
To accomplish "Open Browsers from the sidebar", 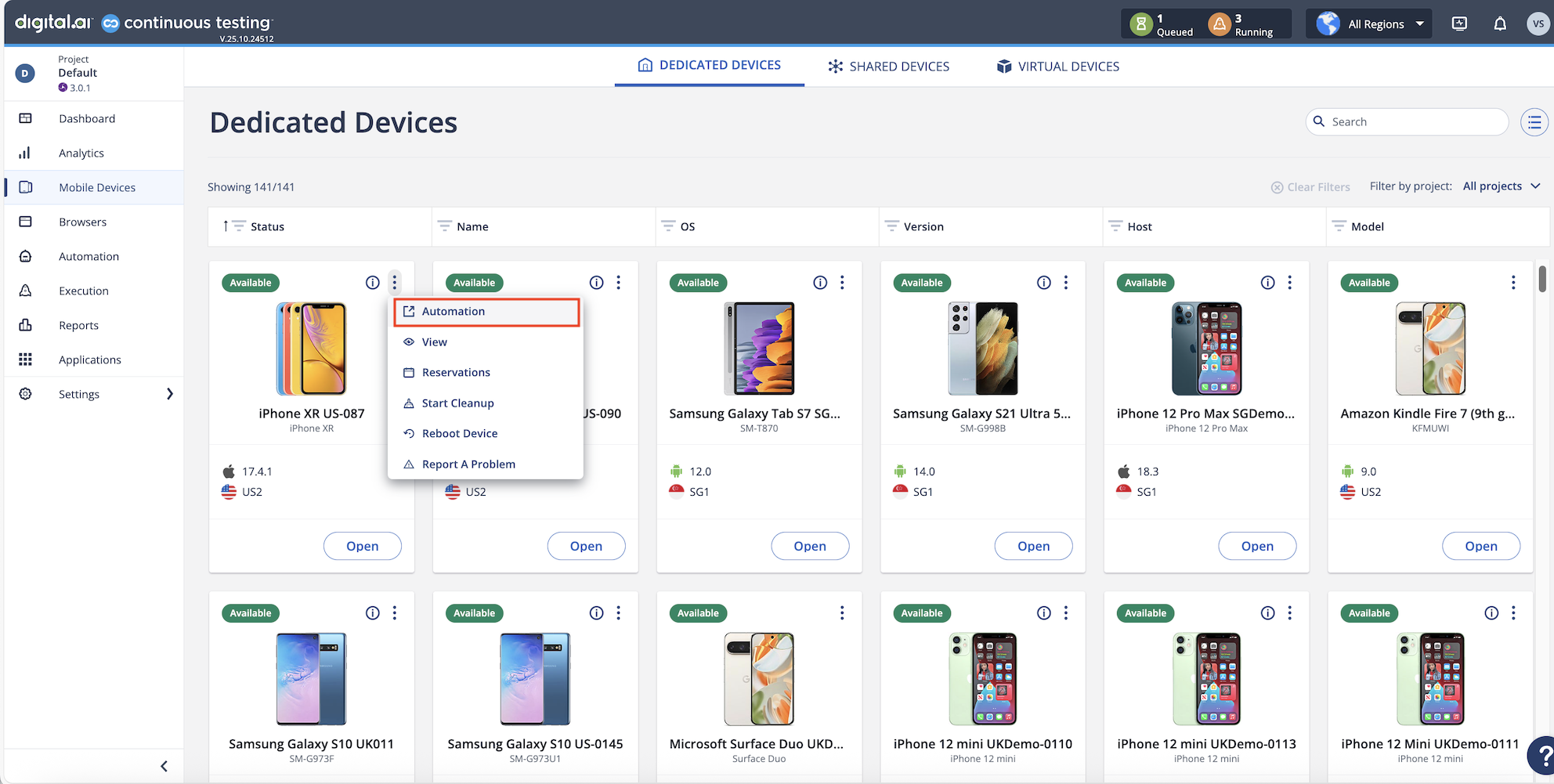I will click(x=82, y=222).
